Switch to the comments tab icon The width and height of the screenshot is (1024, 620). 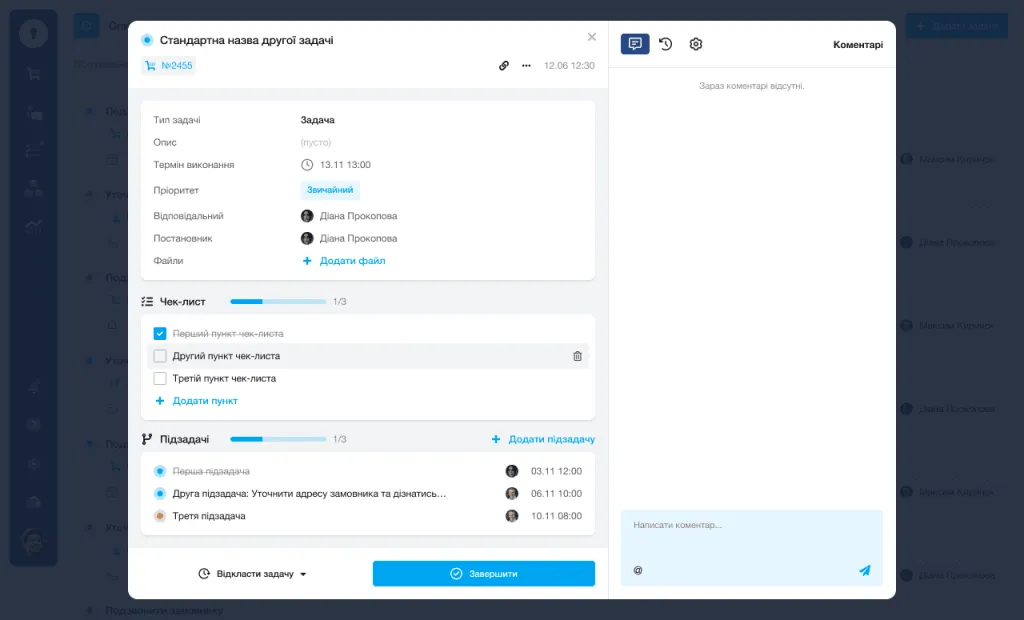point(635,44)
